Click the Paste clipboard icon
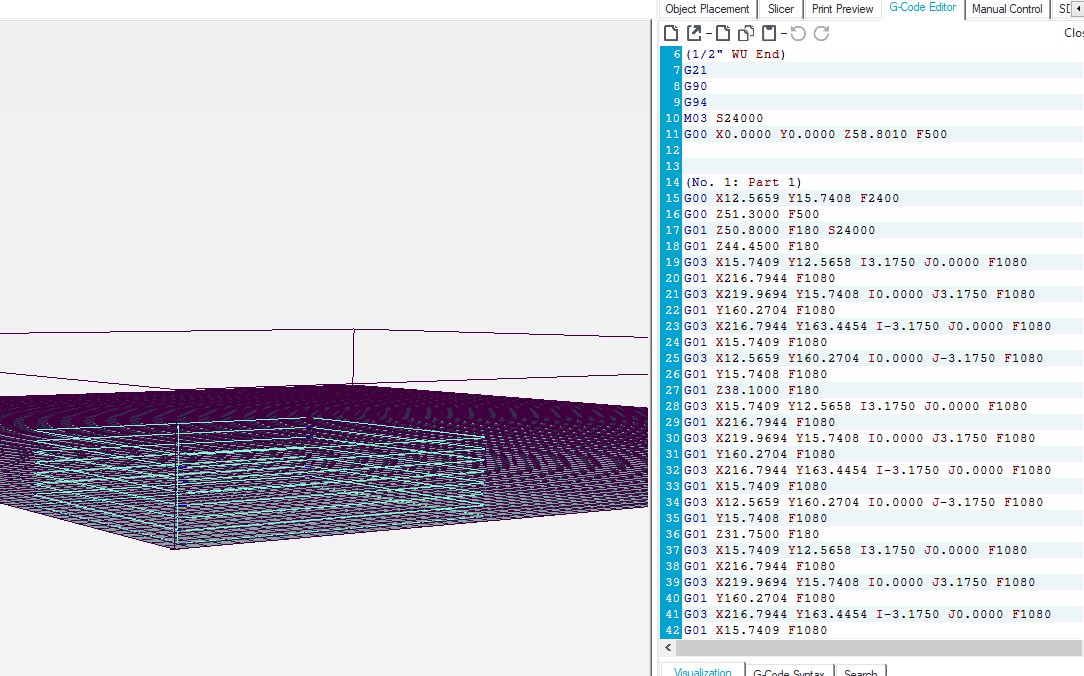1084x676 pixels. pyautogui.click(x=769, y=33)
